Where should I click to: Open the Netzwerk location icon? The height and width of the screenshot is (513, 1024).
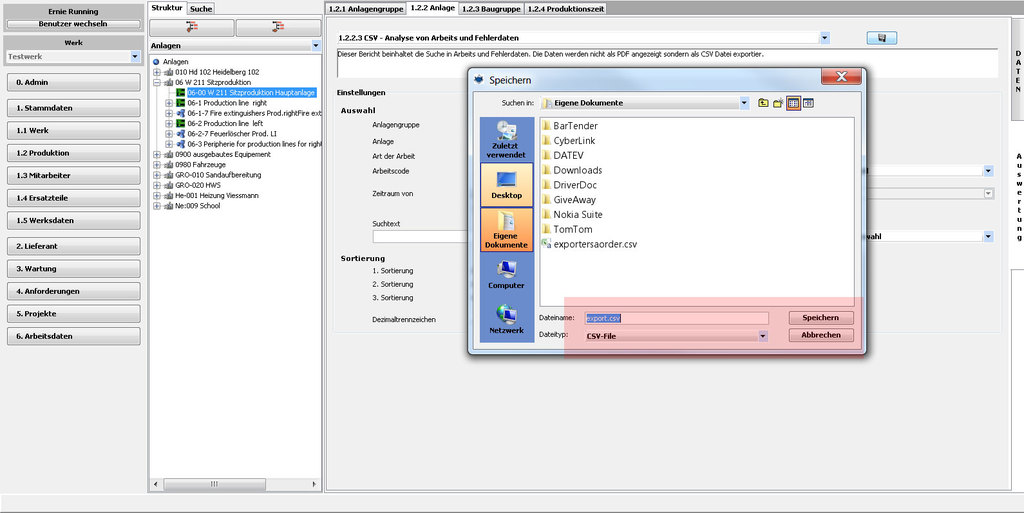point(506,319)
